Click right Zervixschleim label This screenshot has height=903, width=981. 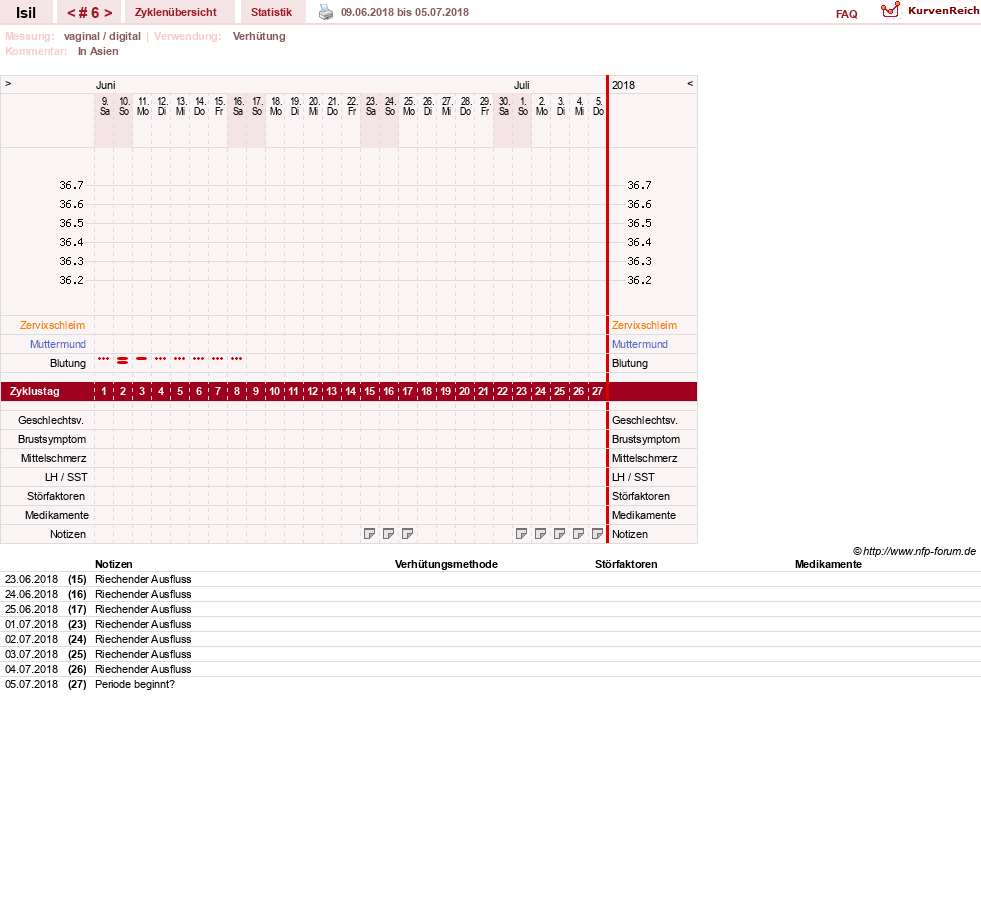pos(644,325)
